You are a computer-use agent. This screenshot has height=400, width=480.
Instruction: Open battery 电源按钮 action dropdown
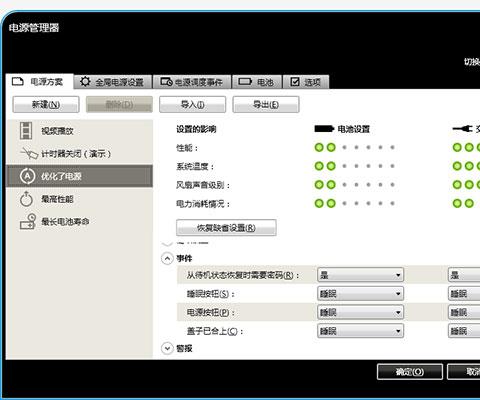pyautogui.click(x=360, y=312)
